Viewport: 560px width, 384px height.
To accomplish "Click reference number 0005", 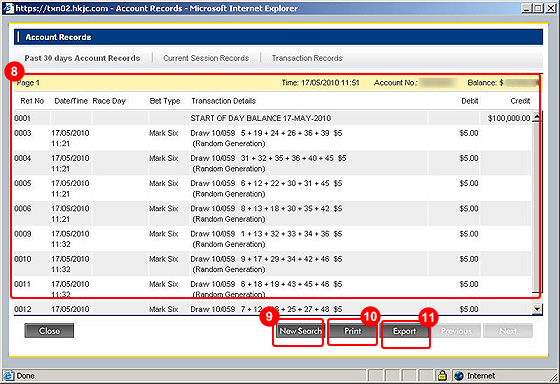I will pyautogui.click(x=22, y=183).
